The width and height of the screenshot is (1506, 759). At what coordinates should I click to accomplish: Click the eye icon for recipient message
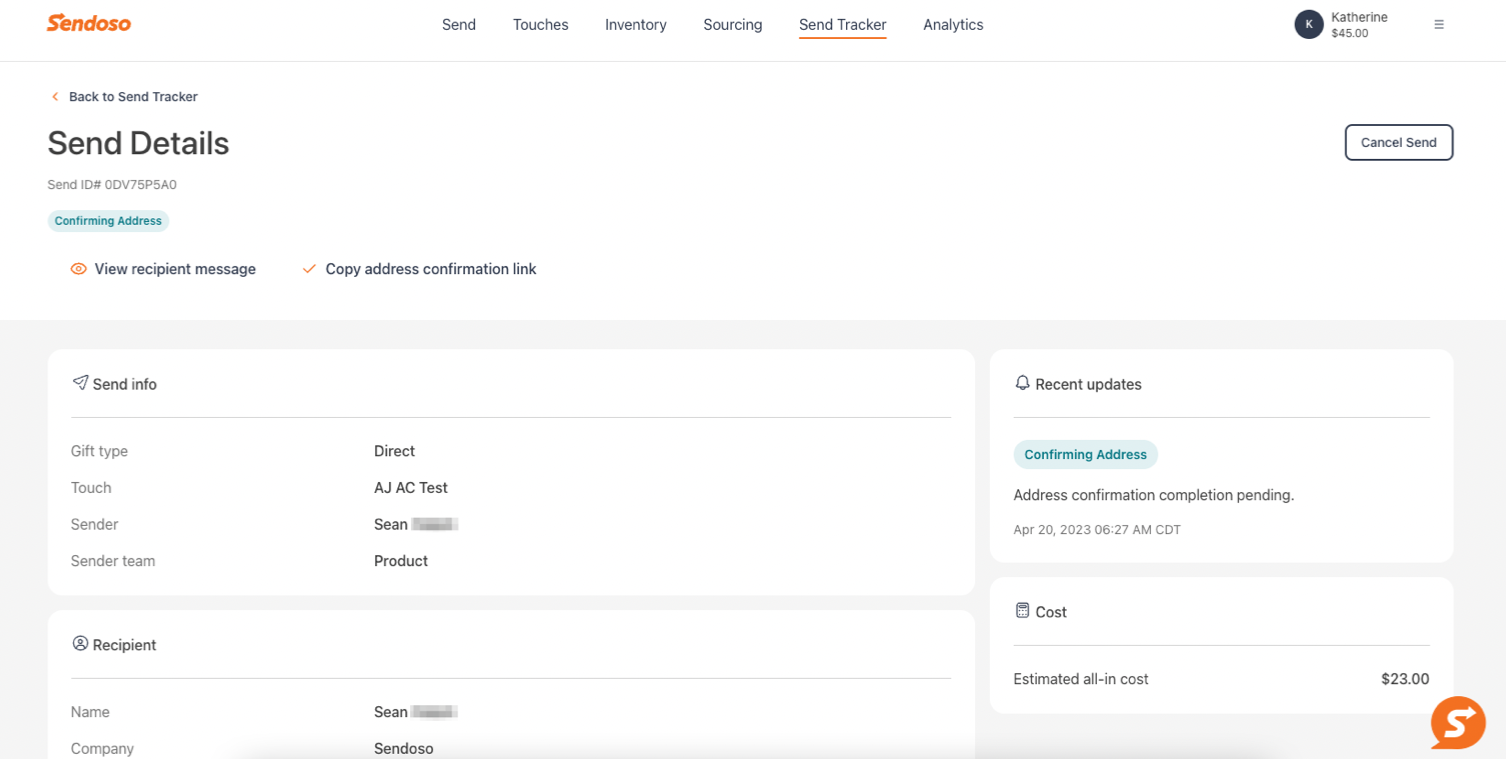coord(79,269)
